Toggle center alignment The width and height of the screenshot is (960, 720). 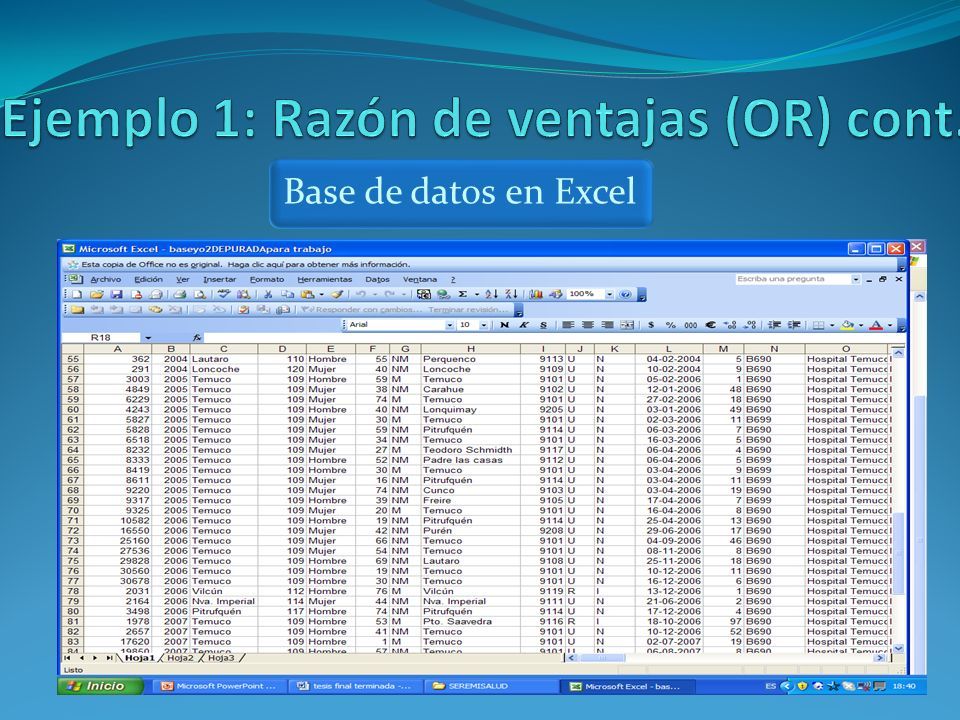point(588,325)
